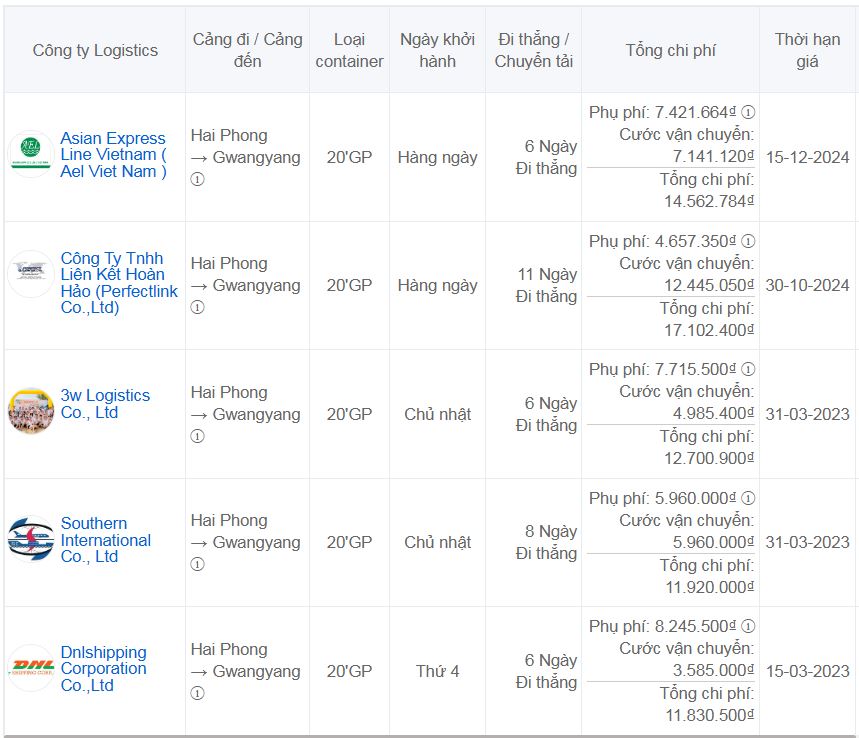Open Dnlshipping Corporation Co.,Ltd link

[x=103, y=668]
